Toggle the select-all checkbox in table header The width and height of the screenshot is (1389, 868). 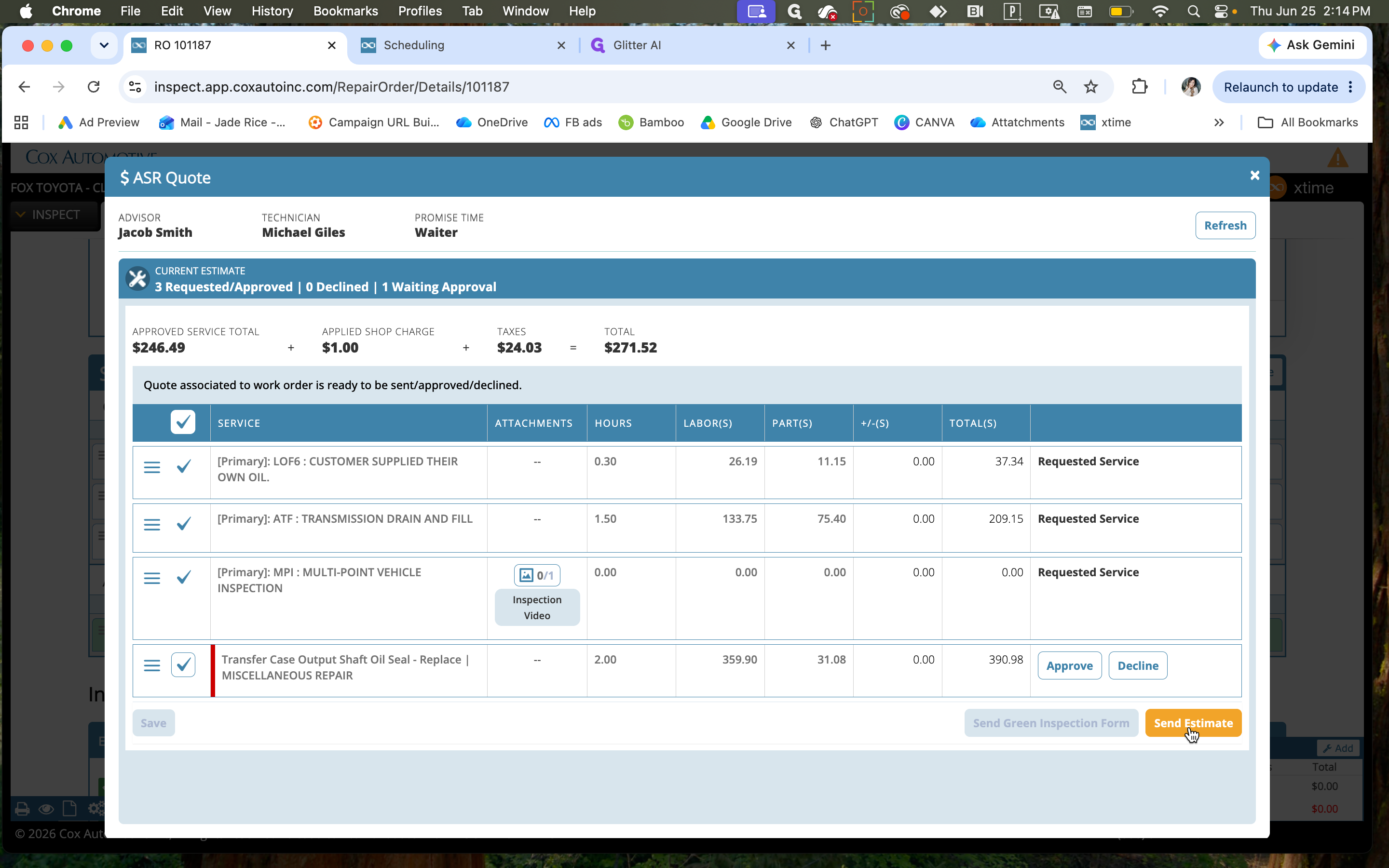[x=182, y=422]
